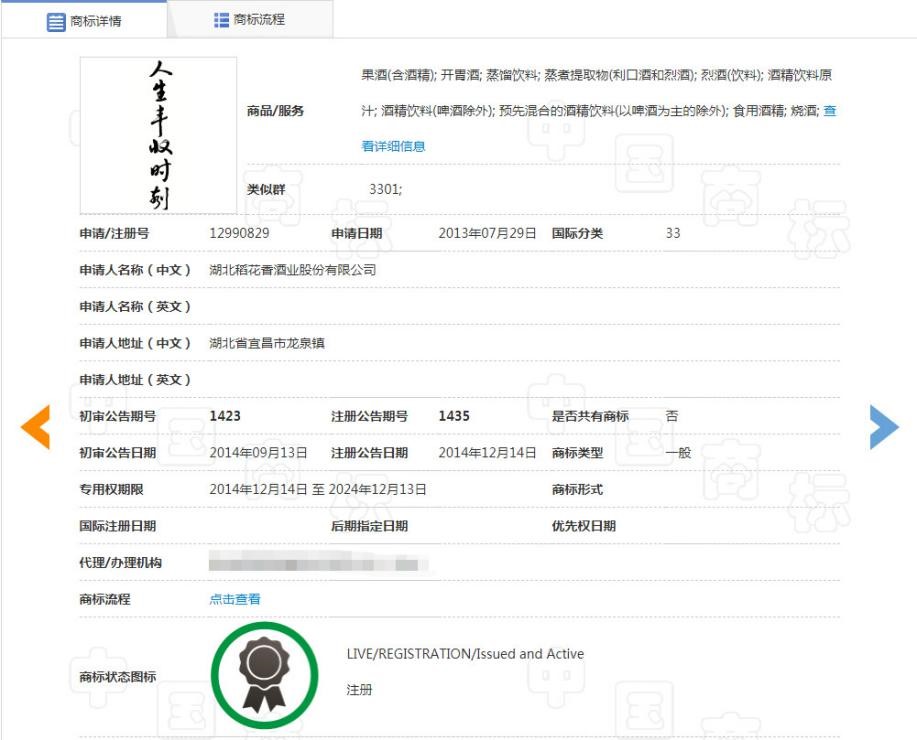Click similar group code 3301
Viewport: 917px width, 740px height.
click(385, 189)
